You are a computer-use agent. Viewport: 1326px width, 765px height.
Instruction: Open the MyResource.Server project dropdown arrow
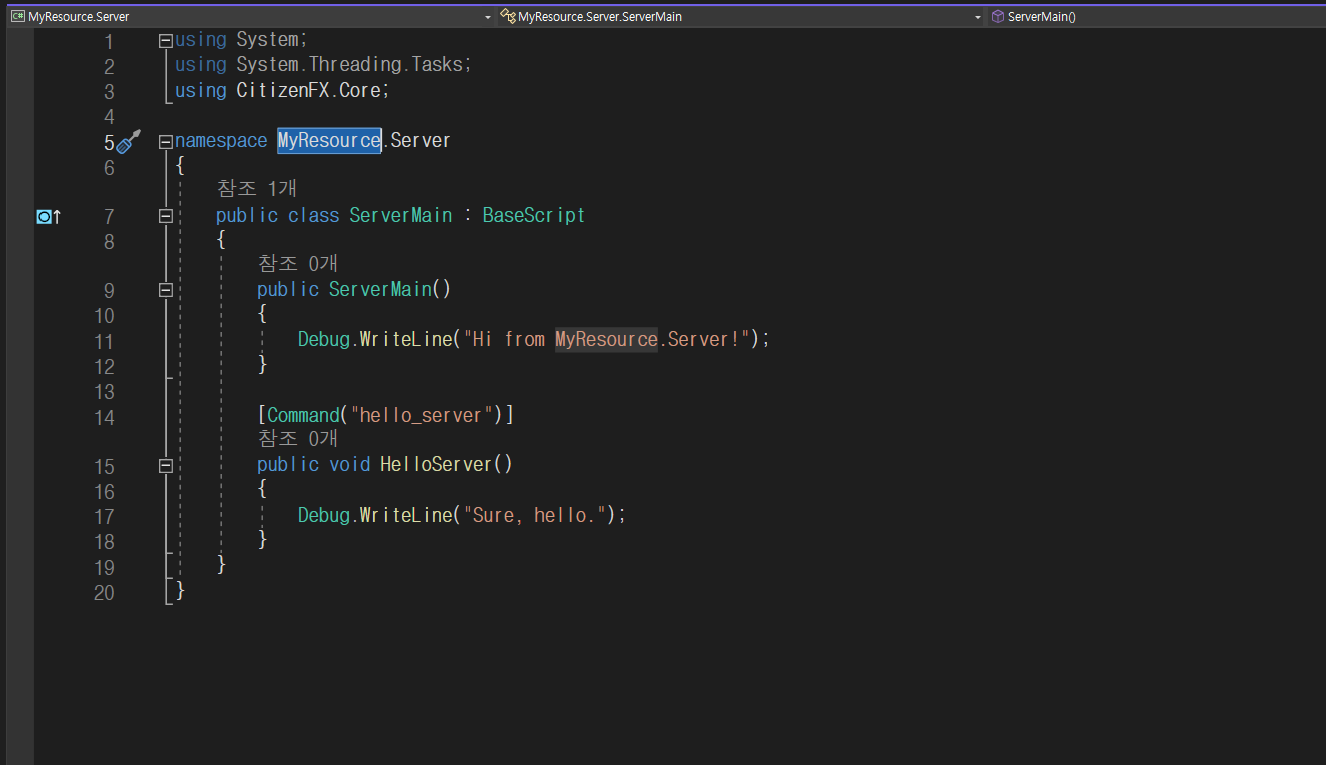click(x=488, y=17)
